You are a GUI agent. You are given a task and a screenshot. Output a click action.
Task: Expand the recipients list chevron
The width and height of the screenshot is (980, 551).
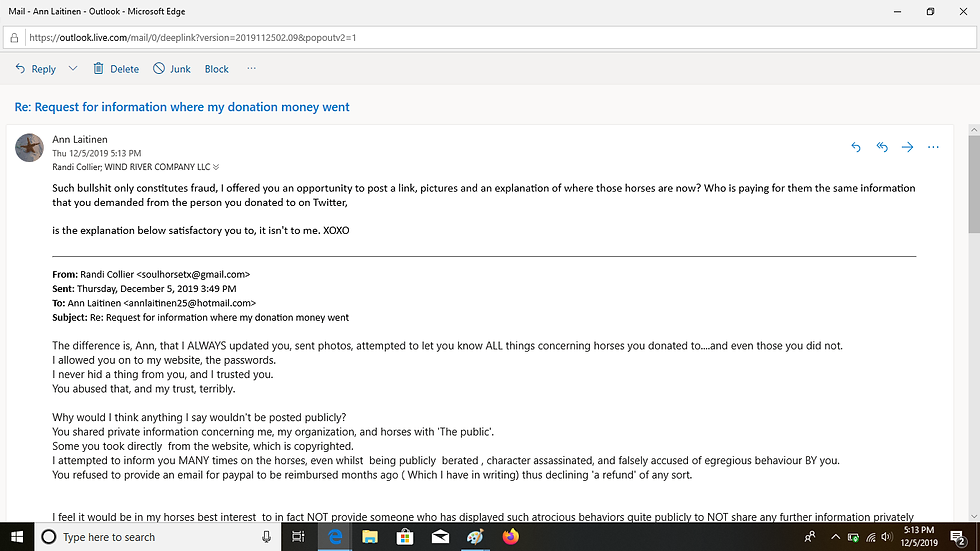tap(216, 167)
